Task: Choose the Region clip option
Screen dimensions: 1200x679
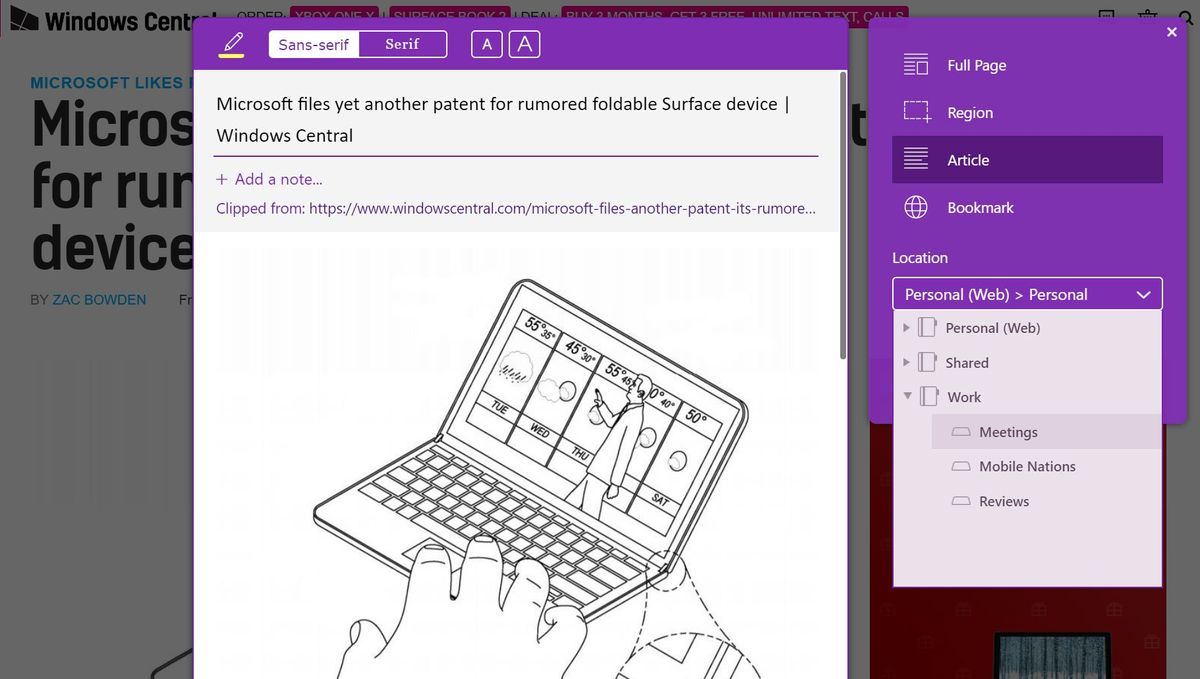Action: tap(967, 112)
